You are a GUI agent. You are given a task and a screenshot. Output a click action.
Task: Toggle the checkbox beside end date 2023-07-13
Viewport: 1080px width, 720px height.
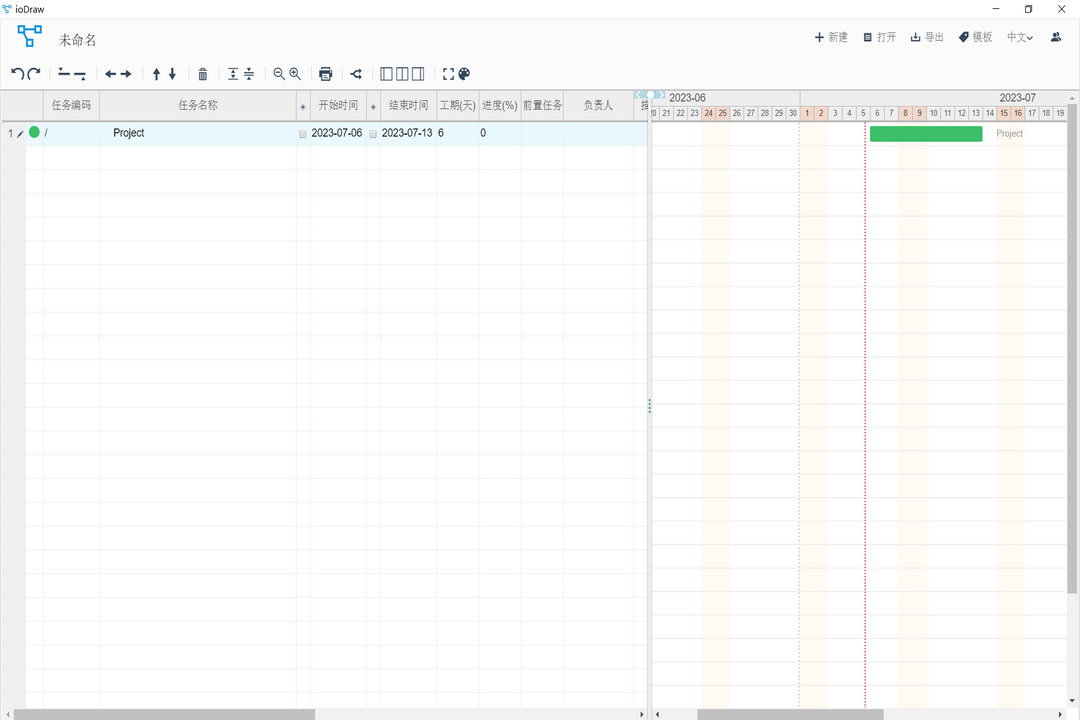[373, 133]
